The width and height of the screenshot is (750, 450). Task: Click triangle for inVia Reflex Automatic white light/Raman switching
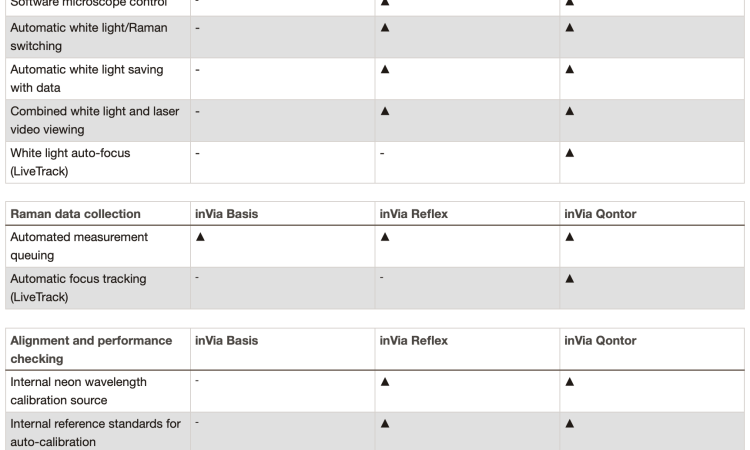click(x=385, y=28)
